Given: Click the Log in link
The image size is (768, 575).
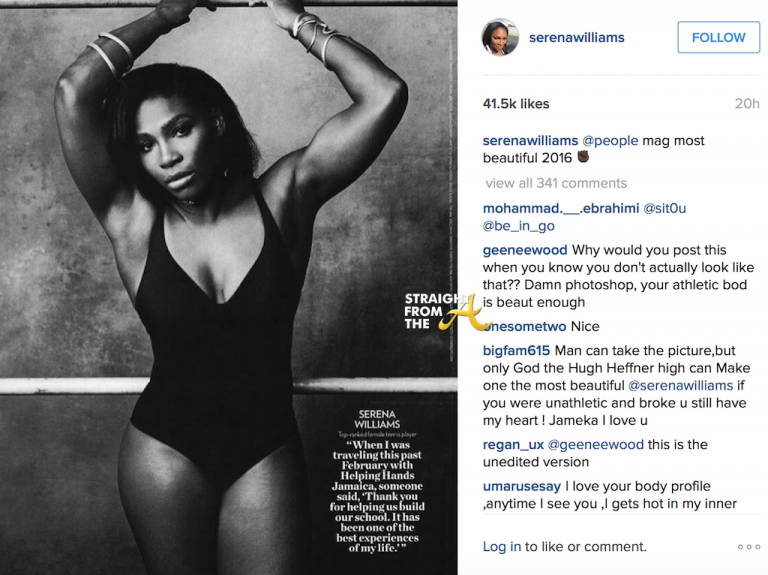Looking at the screenshot, I should click(501, 547).
